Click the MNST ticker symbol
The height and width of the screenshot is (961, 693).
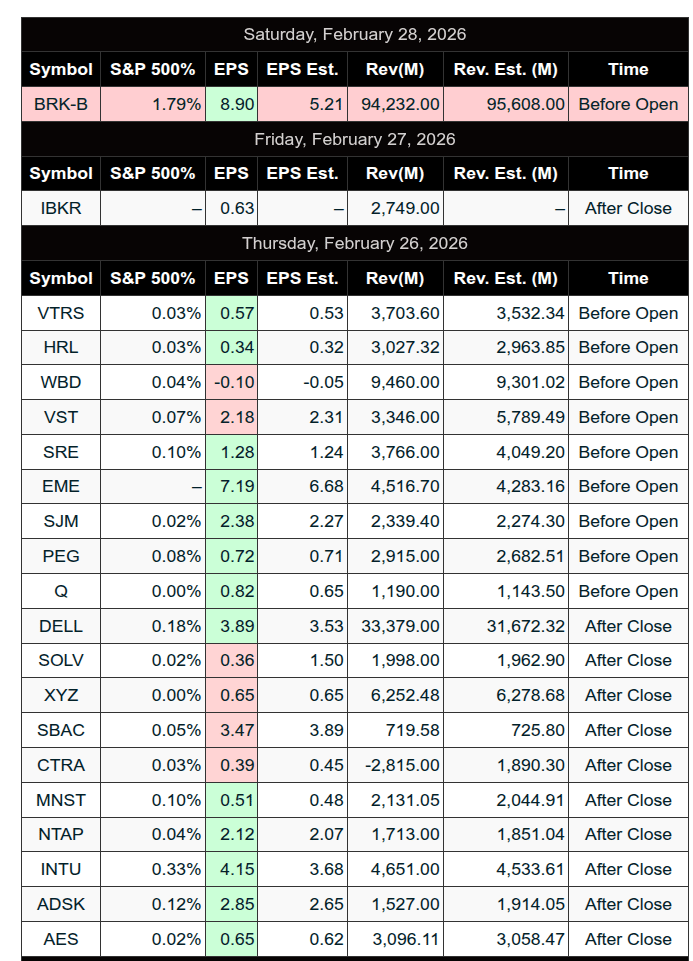pos(61,800)
